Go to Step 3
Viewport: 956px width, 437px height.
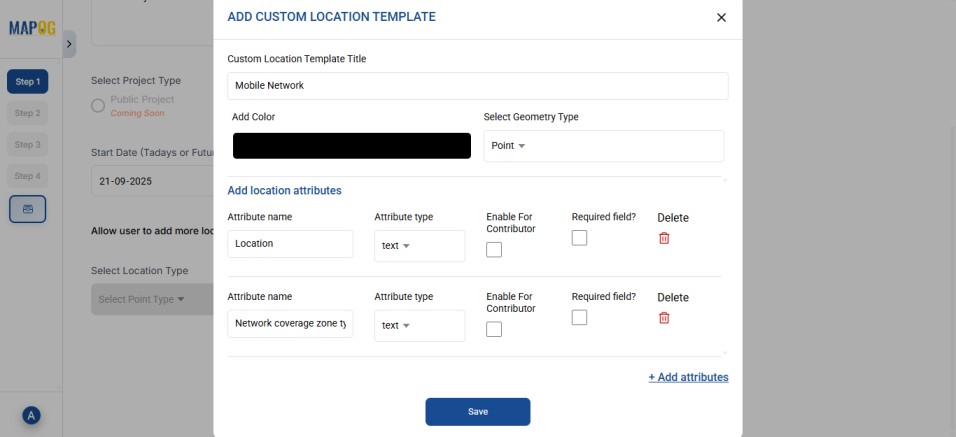[28, 145]
